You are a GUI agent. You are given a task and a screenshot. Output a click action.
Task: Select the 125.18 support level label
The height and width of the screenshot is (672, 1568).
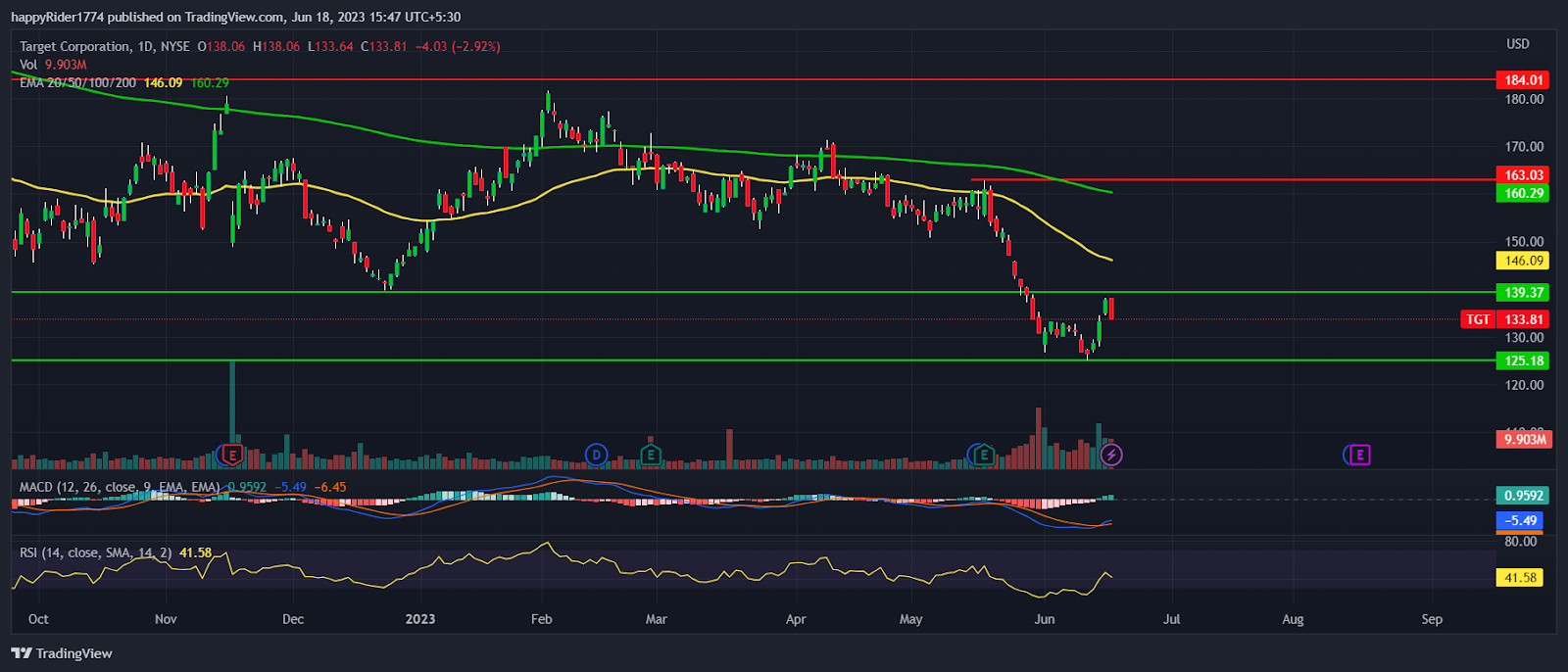click(x=1524, y=361)
